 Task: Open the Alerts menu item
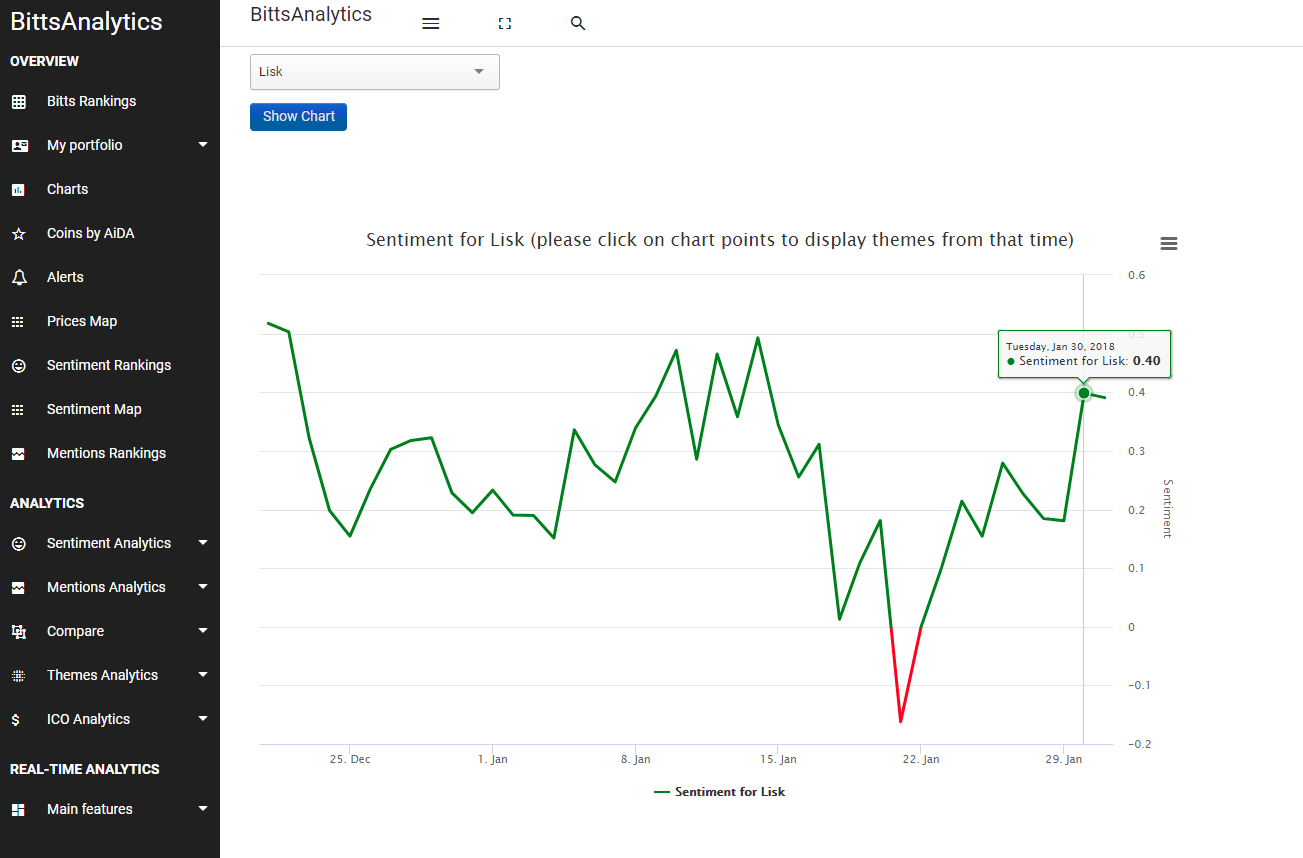[x=65, y=277]
